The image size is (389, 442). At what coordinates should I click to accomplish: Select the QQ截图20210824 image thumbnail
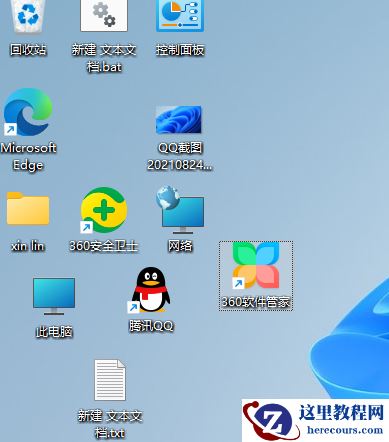click(179, 120)
